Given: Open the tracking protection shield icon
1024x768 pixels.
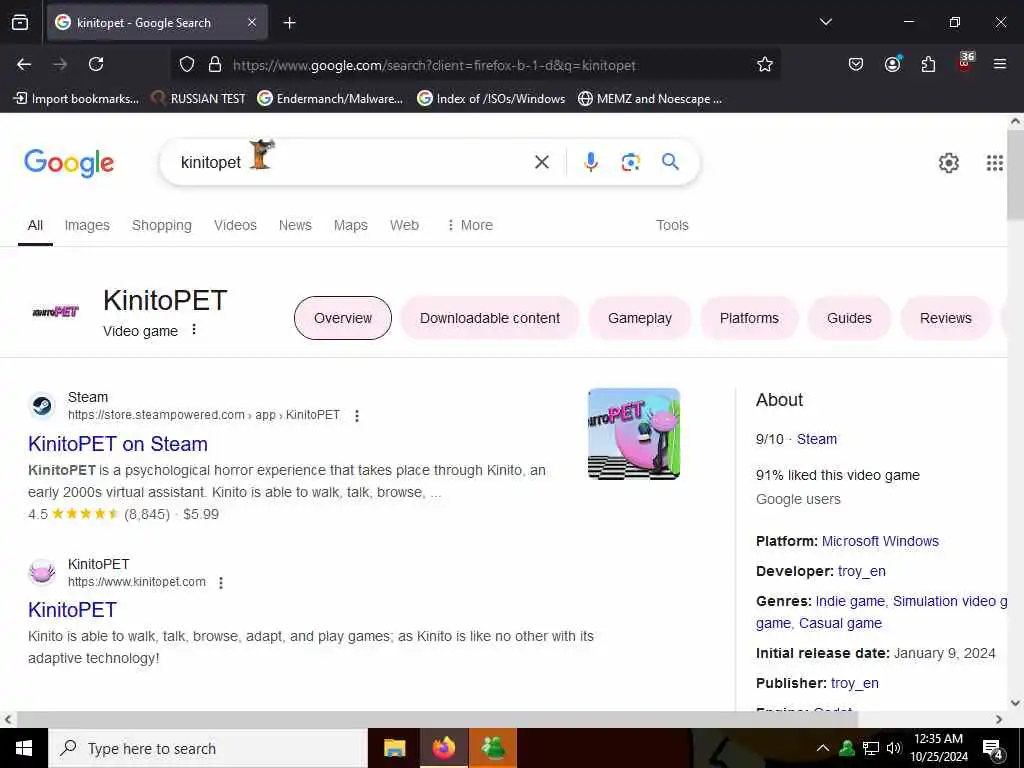Looking at the screenshot, I should click(x=187, y=64).
